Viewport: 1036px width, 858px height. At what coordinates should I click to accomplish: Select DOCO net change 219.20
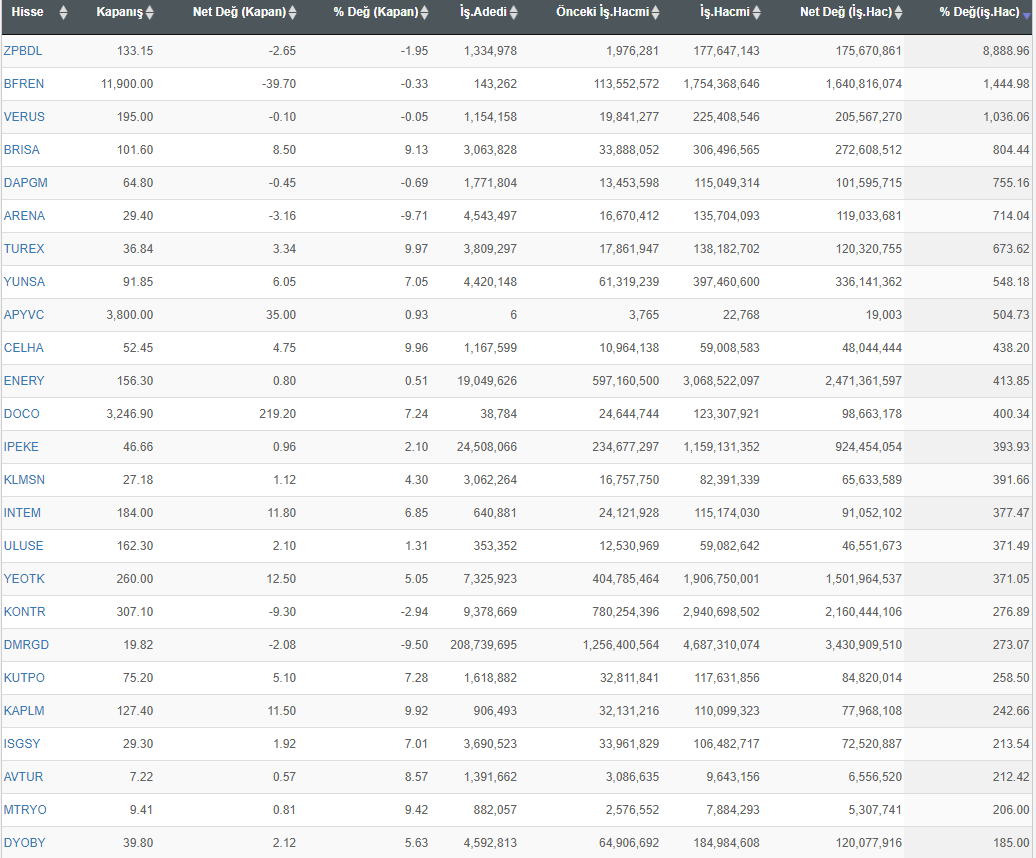coord(278,414)
